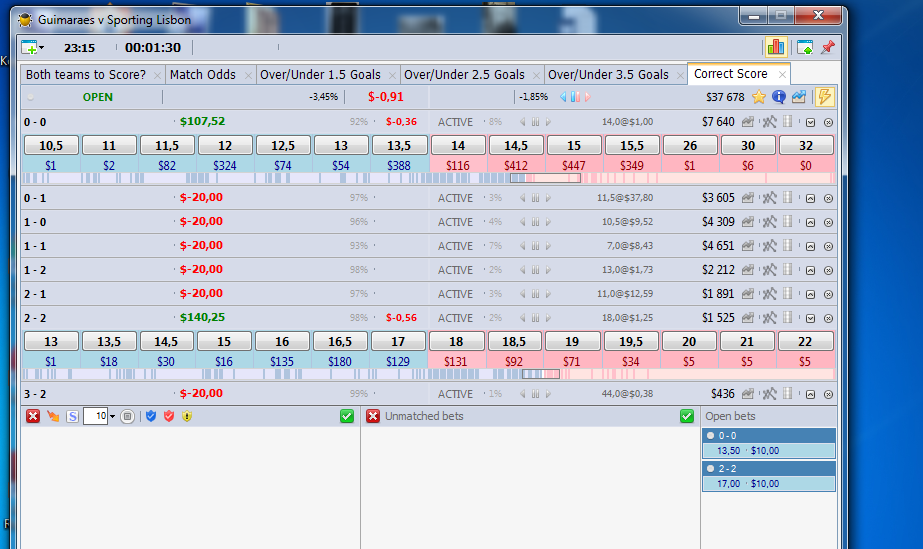923x549 pixels.
Task: Open price chart for 0 - 1 row
Action: pyautogui.click(x=748, y=198)
